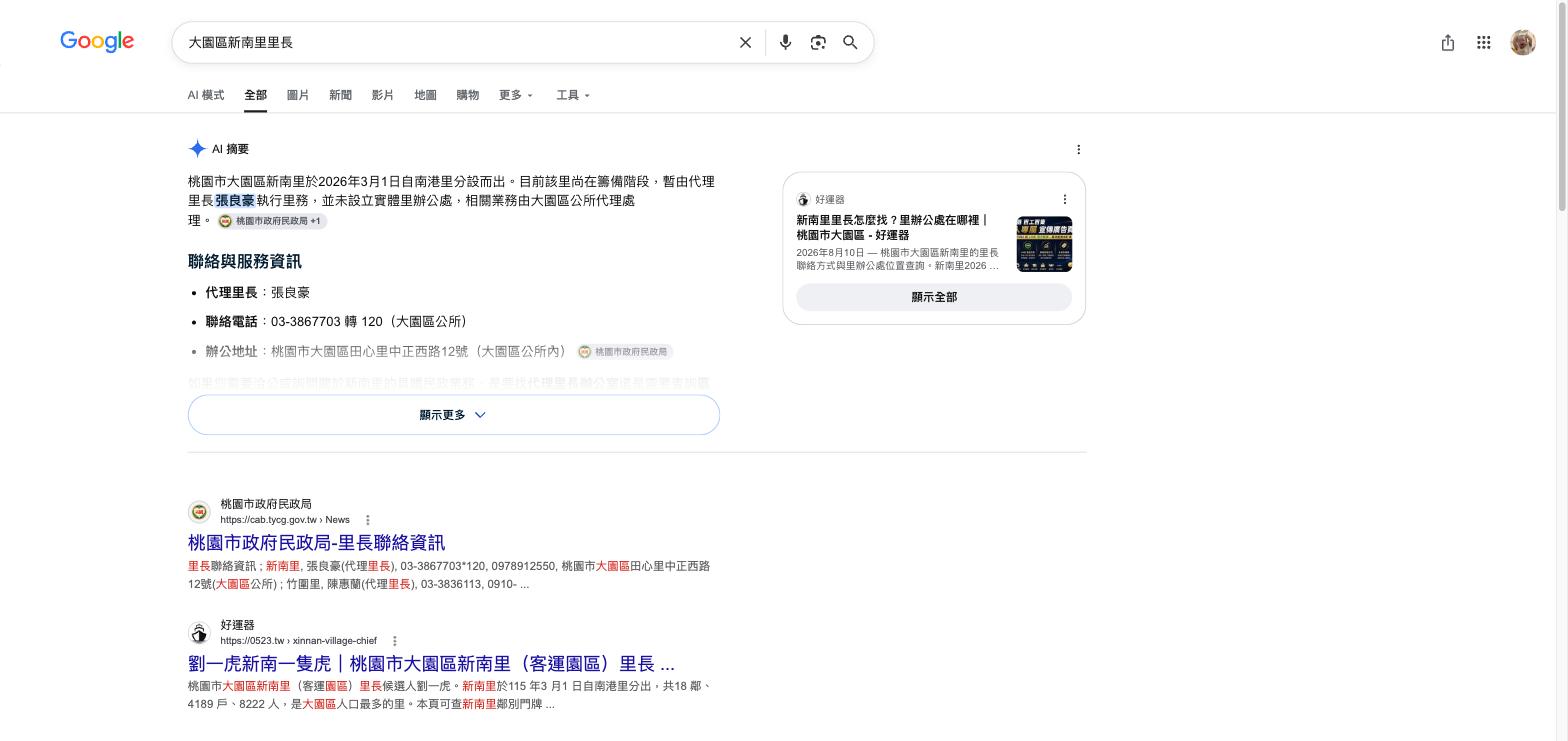The height and width of the screenshot is (741, 1568).
Task: Switch to 新聞 tab
Action: 340,95
